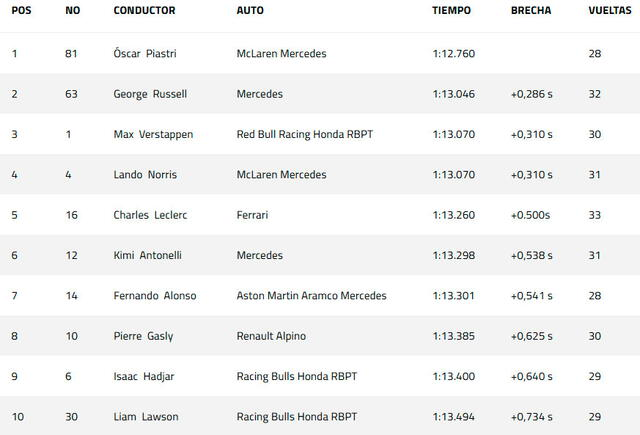This screenshot has height=435, width=640.
Task: Select the TIEMPO column header
Action: pyautogui.click(x=451, y=10)
